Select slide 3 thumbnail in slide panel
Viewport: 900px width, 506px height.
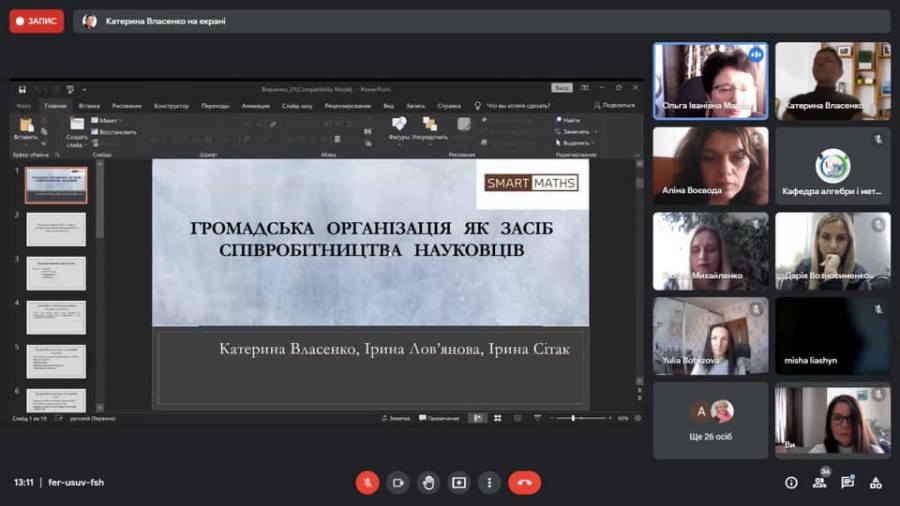tap(56, 274)
